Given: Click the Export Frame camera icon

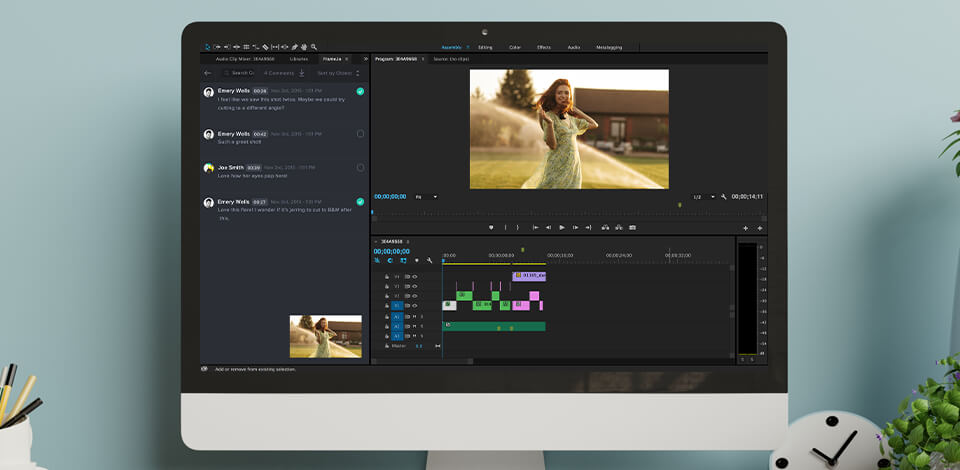Looking at the screenshot, I should click(633, 227).
